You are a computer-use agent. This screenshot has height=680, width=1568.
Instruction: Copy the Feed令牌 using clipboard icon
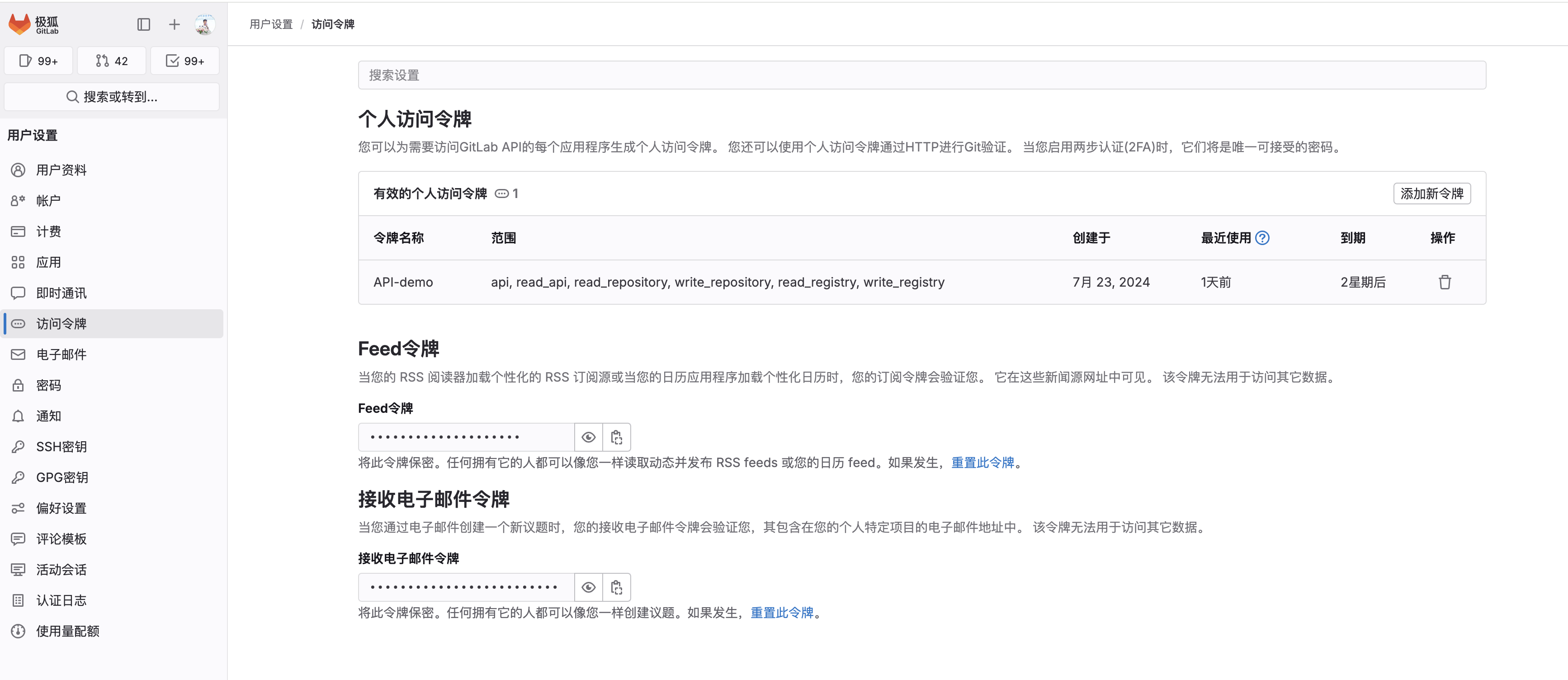(x=617, y=436)
